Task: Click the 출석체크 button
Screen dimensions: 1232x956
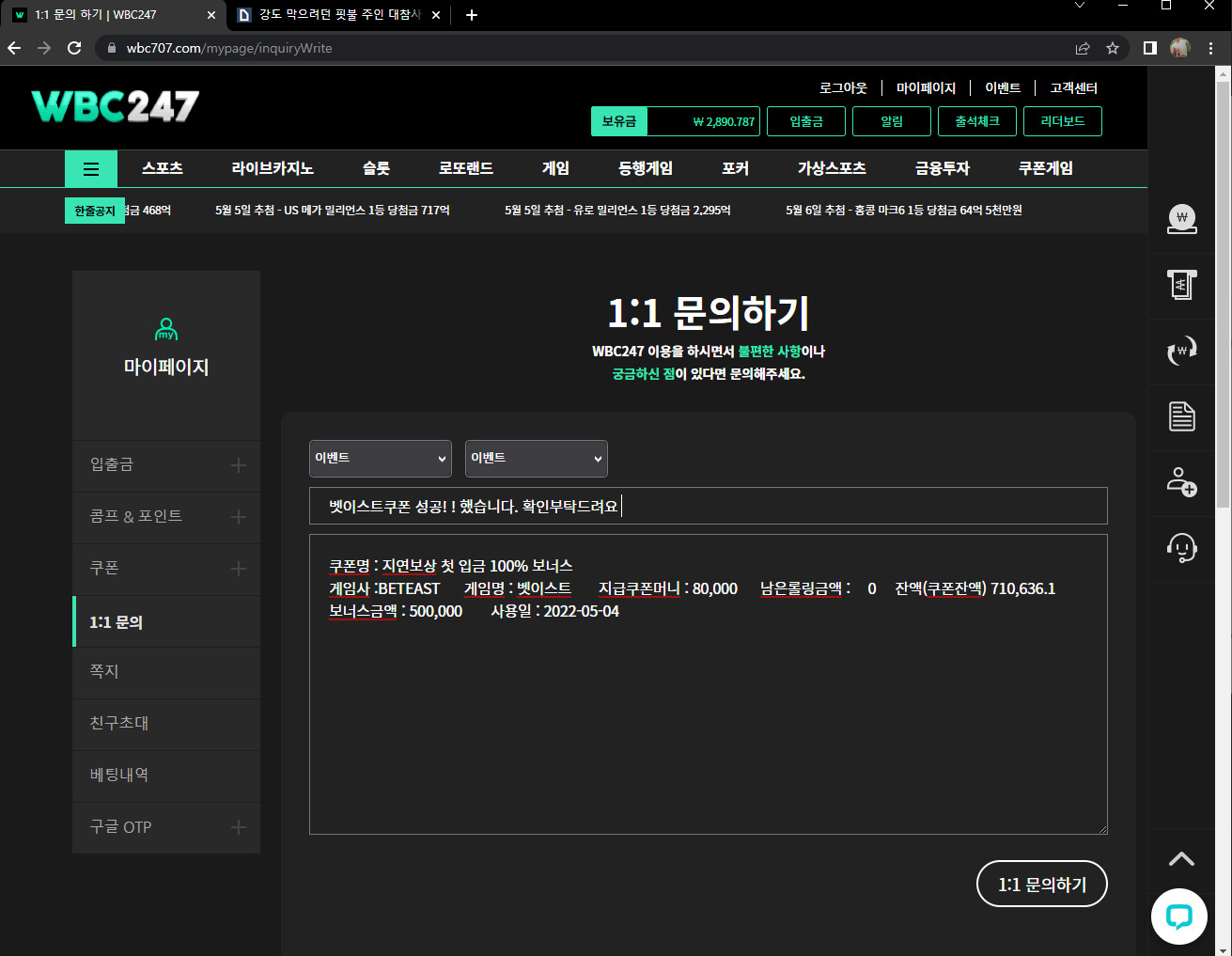Action: (977, 121)
